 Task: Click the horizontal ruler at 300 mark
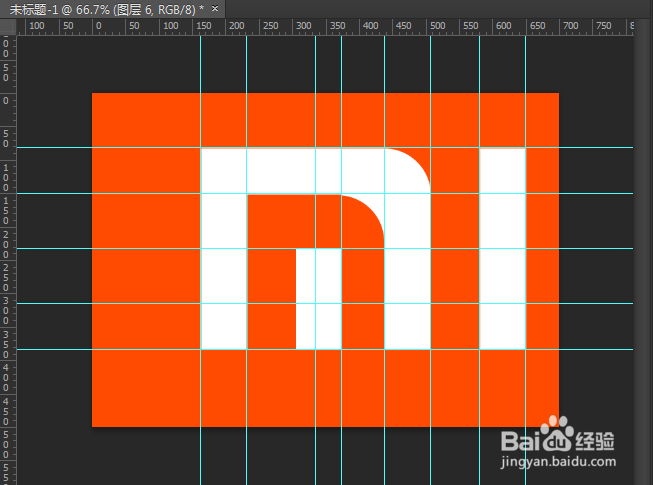[x=303, y=26]
